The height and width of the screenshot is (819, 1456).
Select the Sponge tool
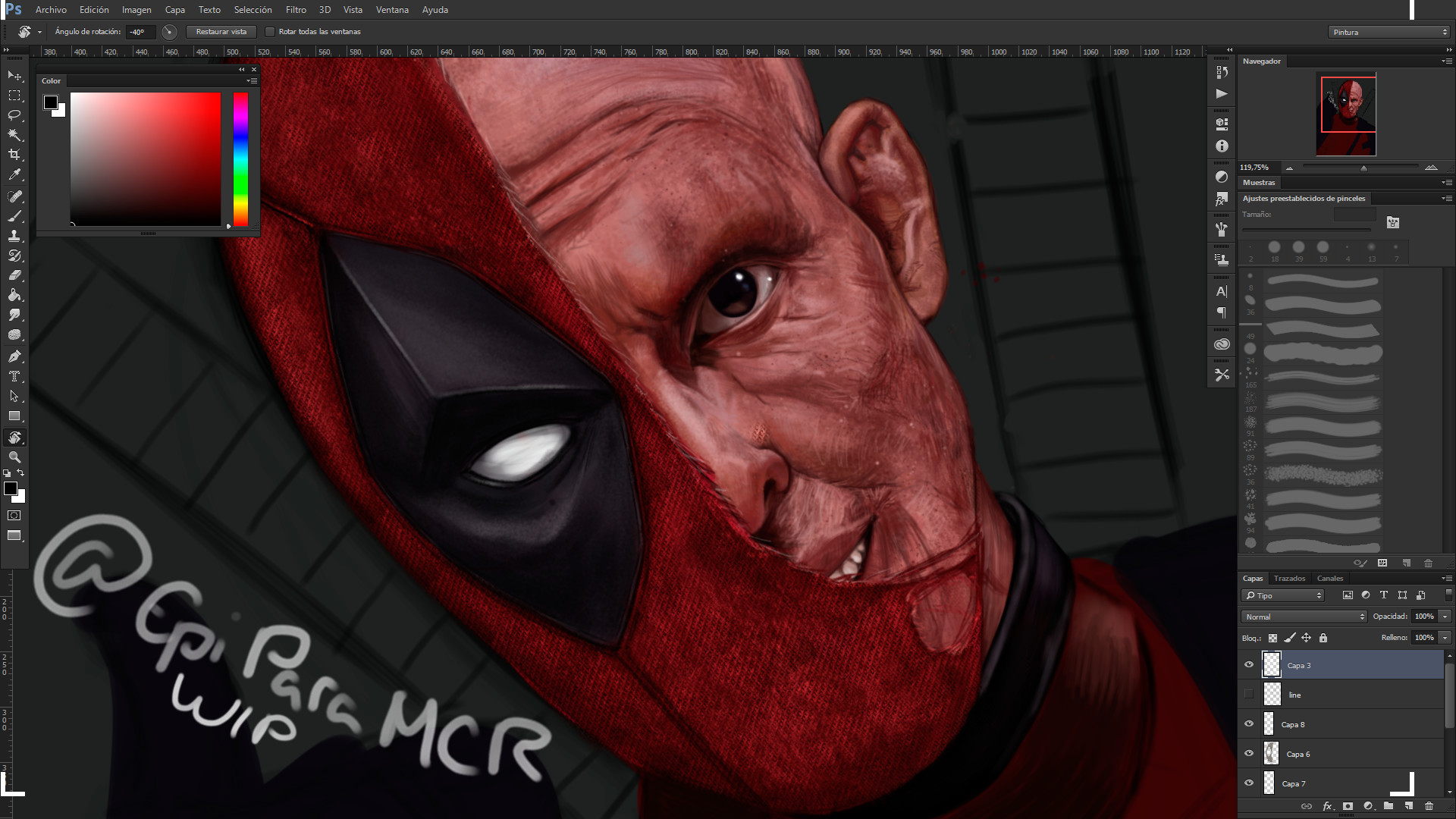(x=14, y=334)
